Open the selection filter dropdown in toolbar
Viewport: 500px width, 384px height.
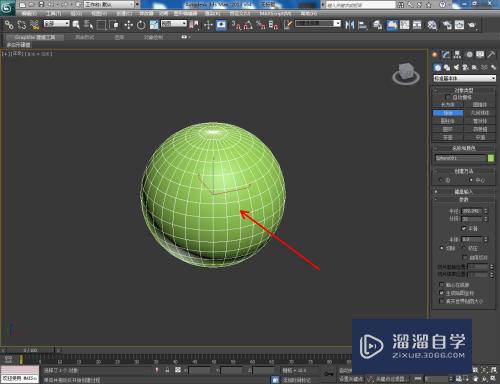click(x=57, y=24)
